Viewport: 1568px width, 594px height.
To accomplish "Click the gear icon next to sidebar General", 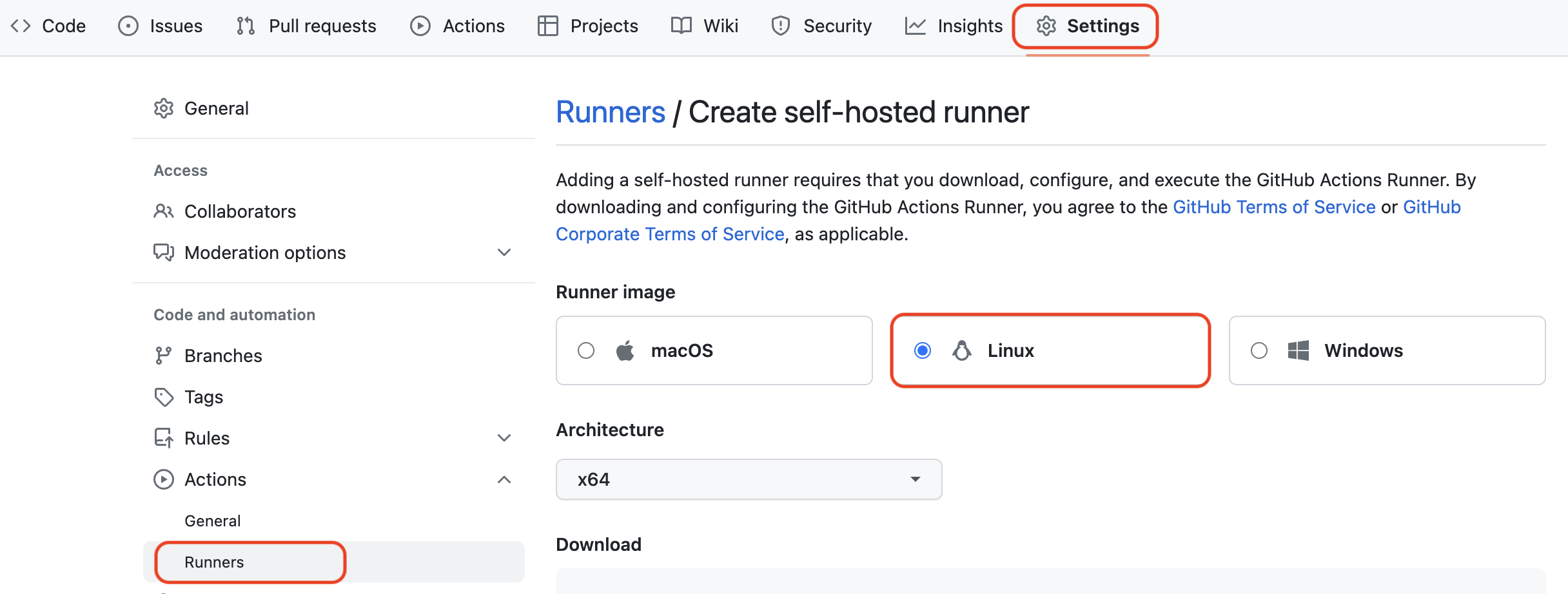I will tap(164, 108).
